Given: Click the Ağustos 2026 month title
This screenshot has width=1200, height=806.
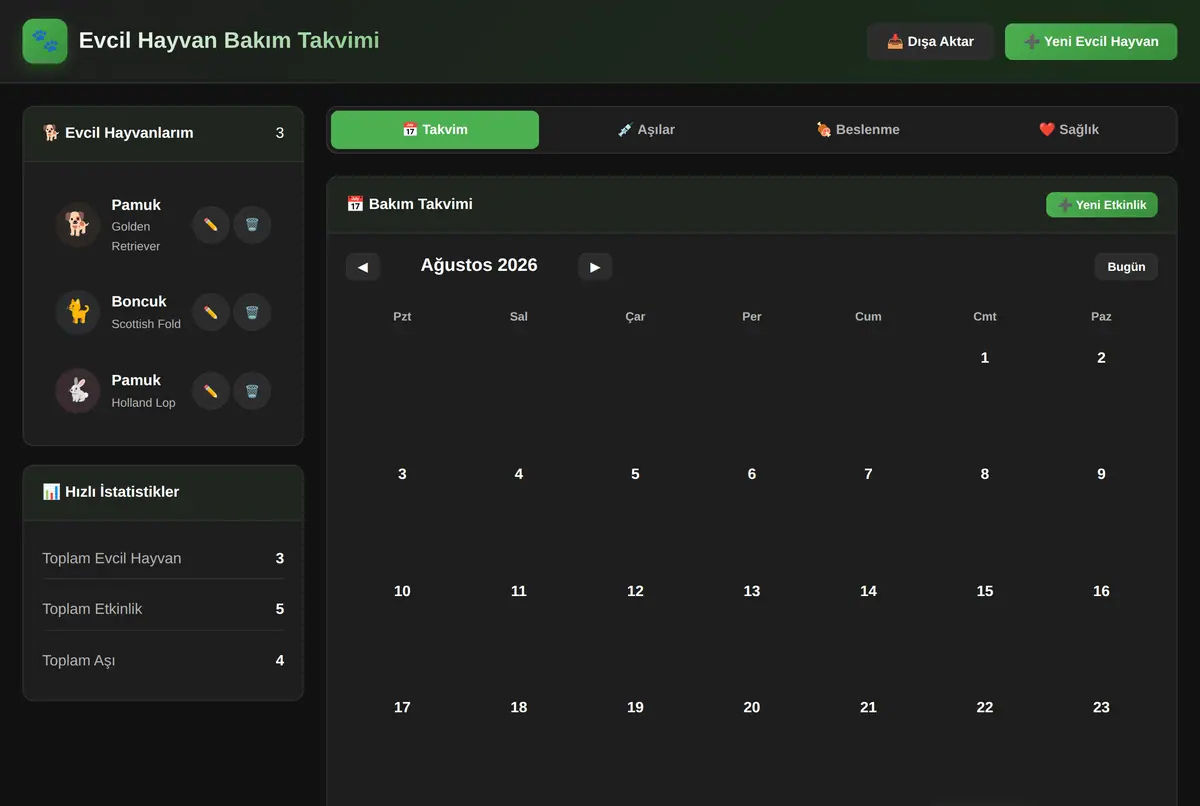Looking at the screenshot, I should pyautogui.click(x=479, y=265).
